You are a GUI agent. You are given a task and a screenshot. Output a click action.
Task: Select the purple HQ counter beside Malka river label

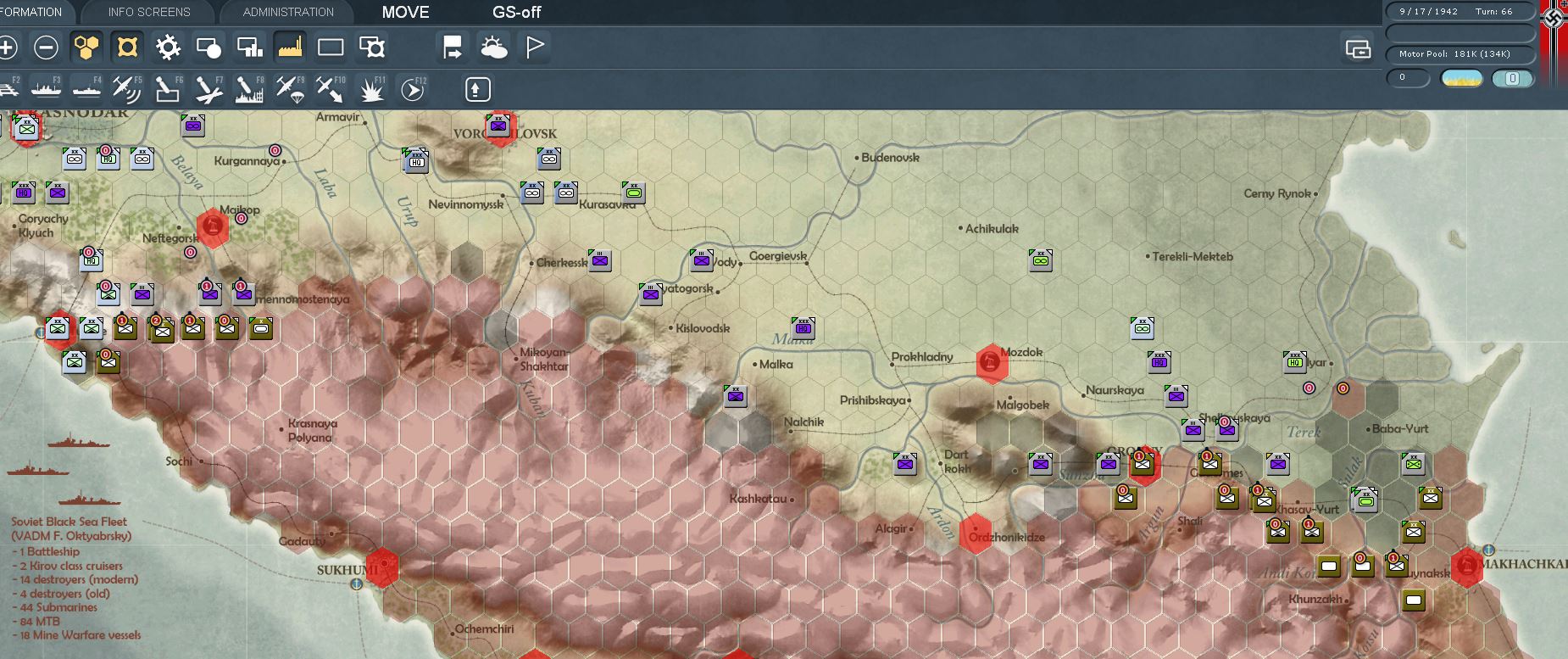tap(803, 328)
